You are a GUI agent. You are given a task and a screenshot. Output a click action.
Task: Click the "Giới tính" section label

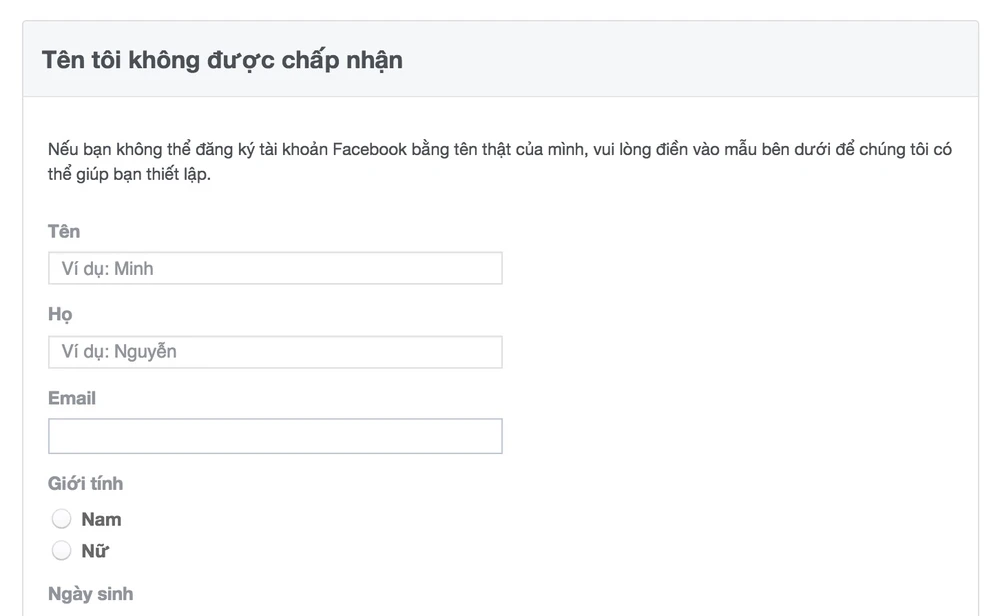(86, 483)
